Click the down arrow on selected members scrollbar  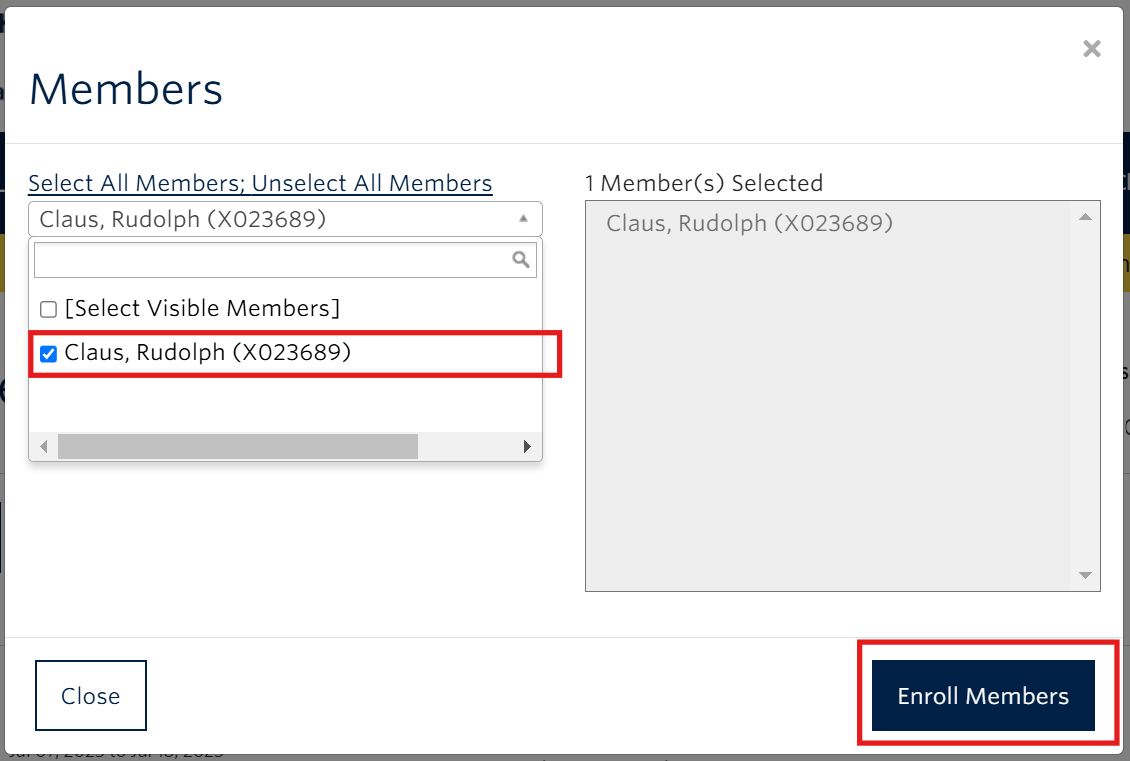(x=1084, y=575)
